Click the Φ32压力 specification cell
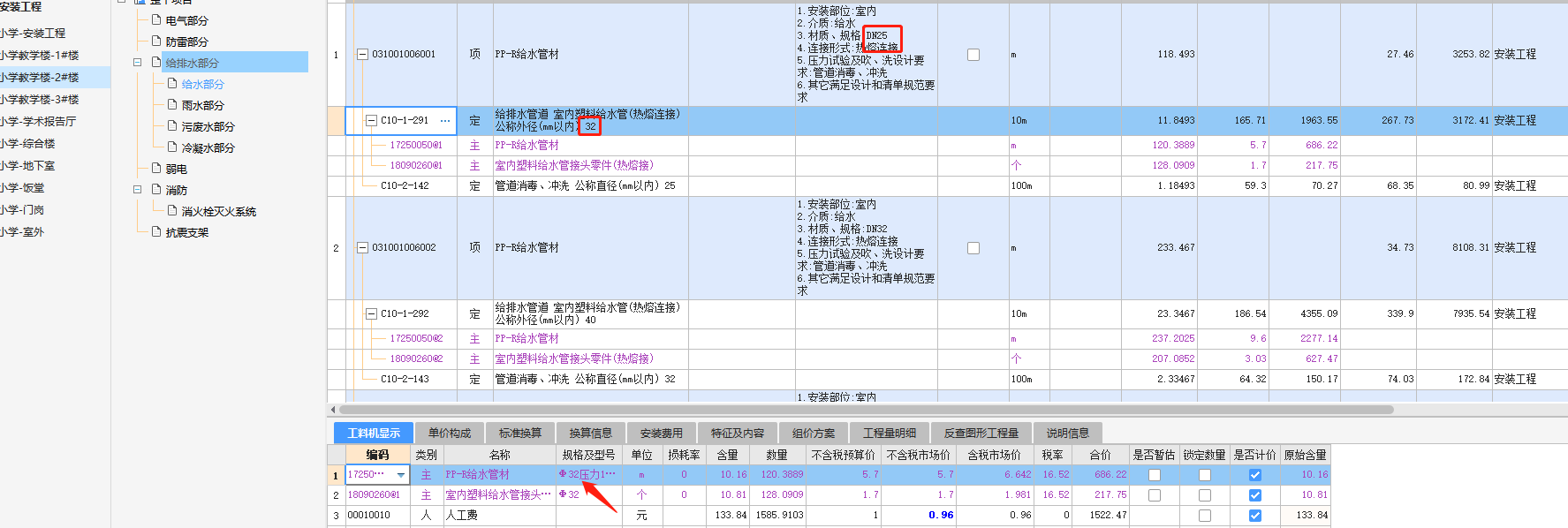This screenshot has height=528, width=1568. [588, 475]
